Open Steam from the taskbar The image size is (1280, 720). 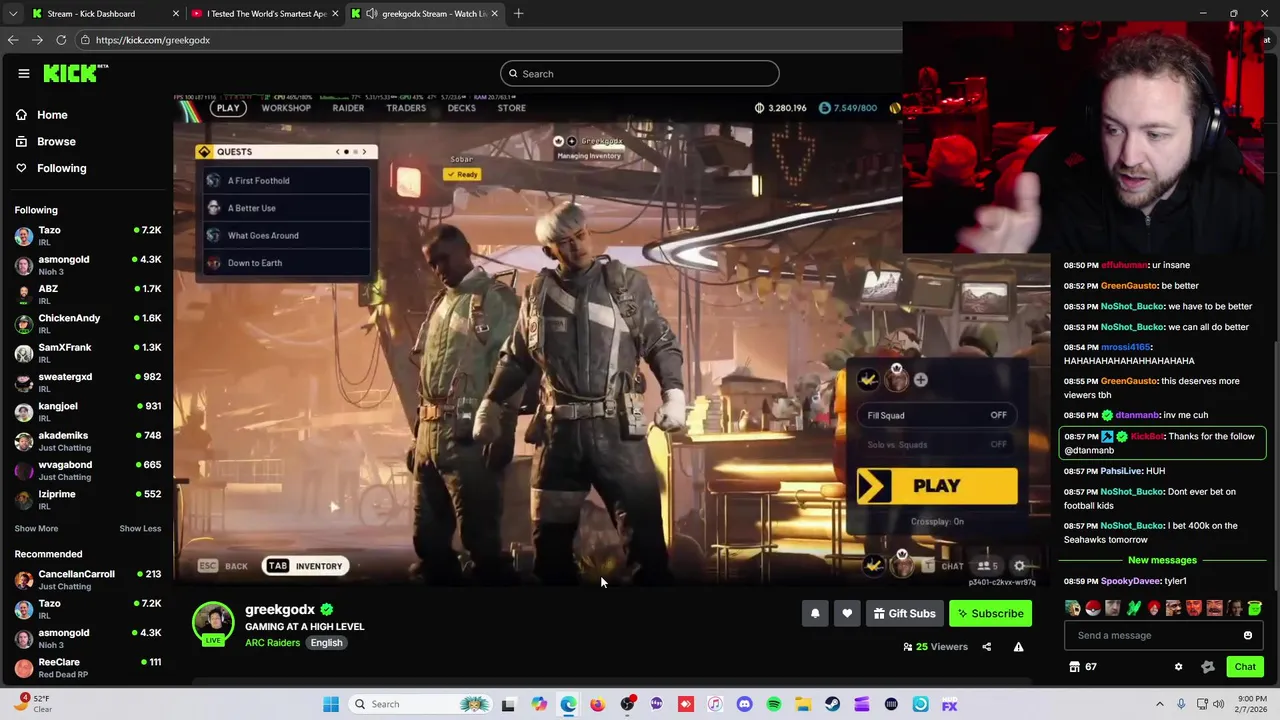click(832, 704)
